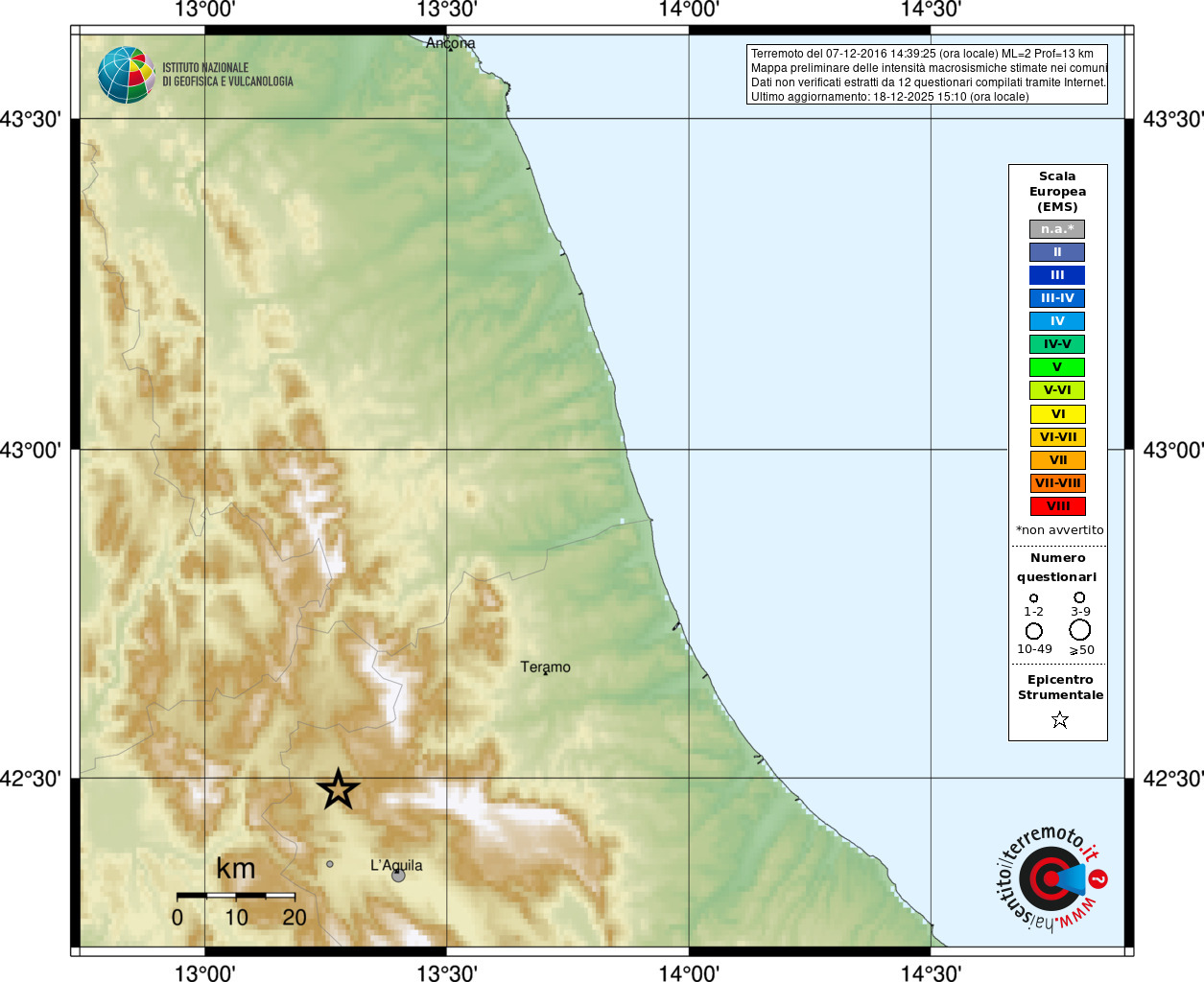
Task: Click the 3-9 questionnaires circle symbol
Action: [1079, 597]
